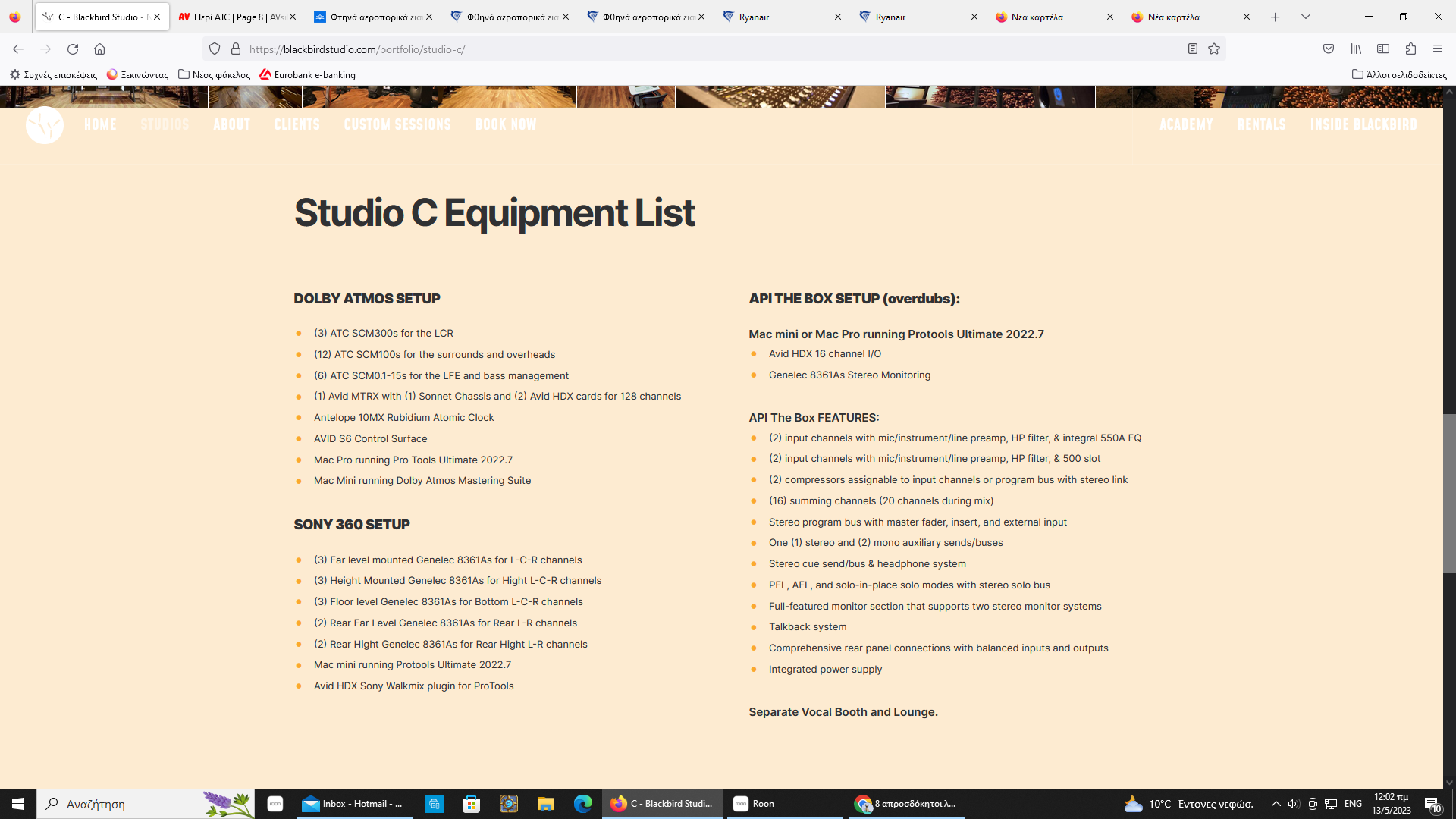This screenshot has height=819, width=1456.
Task: Open STUDIOS navigation menu item
Action: tap(165, 124)
